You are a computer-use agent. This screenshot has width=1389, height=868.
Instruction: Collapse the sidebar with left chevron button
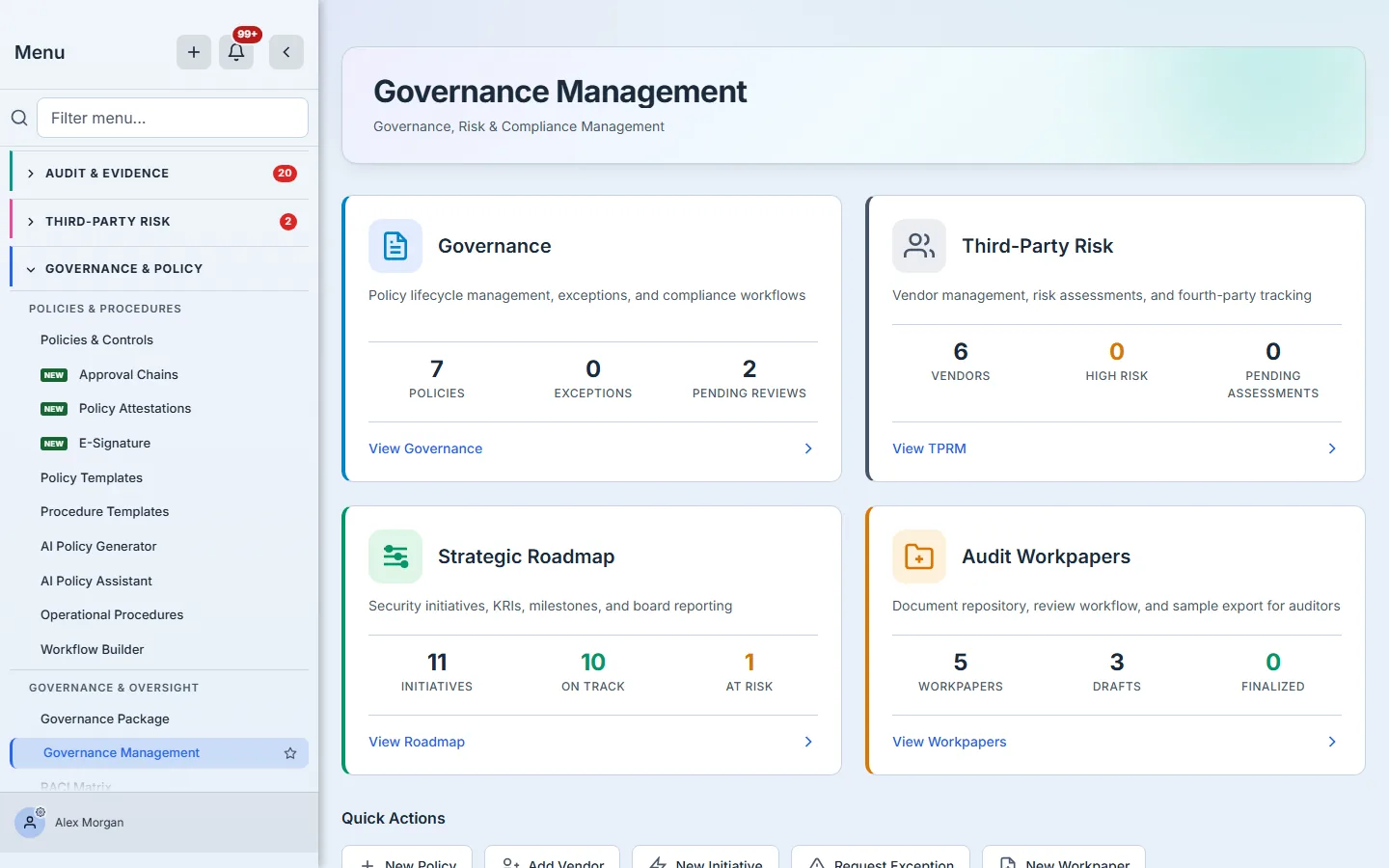point(286,52)
